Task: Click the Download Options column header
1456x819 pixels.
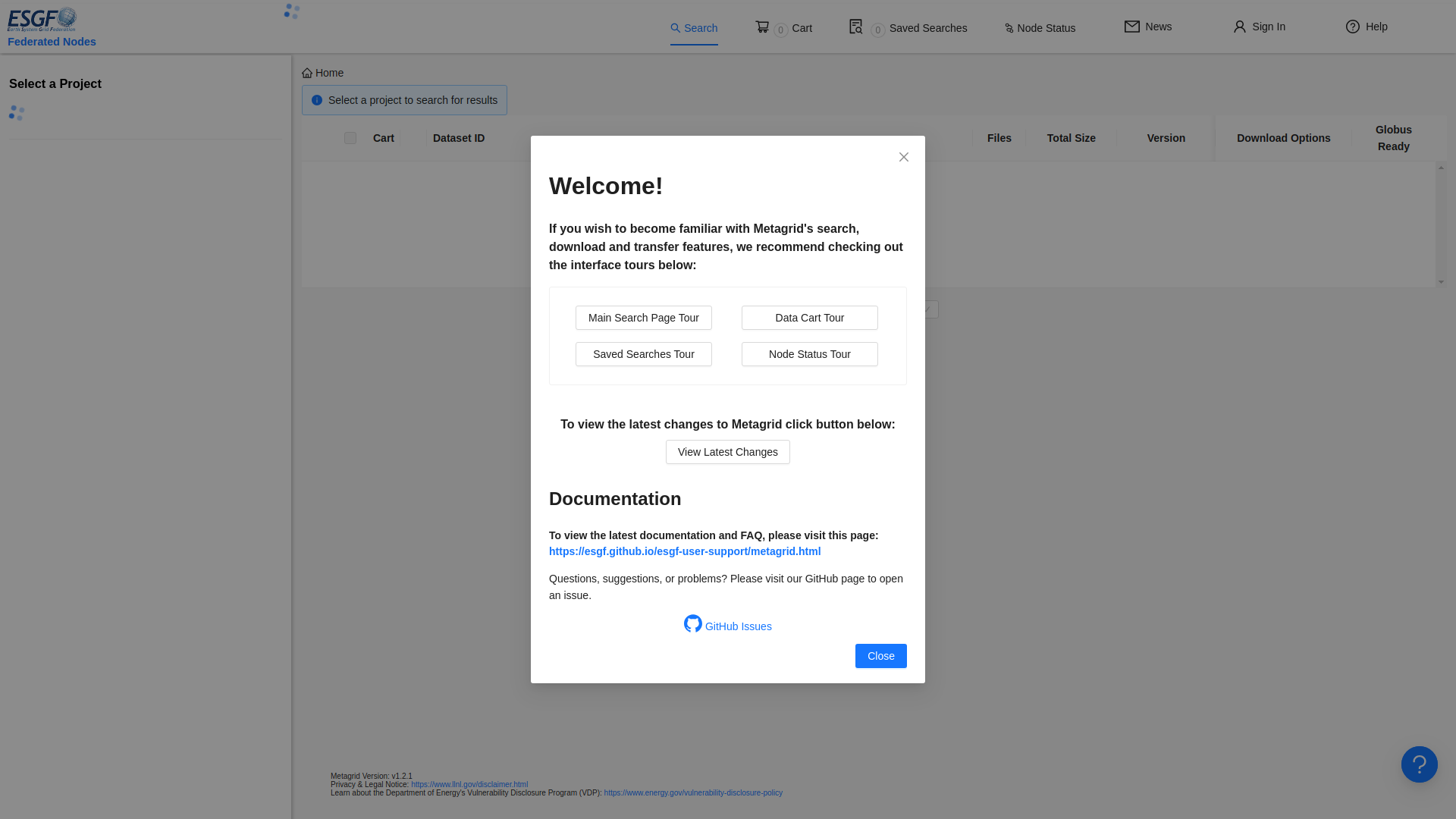Action: (x=1284, y=138)
